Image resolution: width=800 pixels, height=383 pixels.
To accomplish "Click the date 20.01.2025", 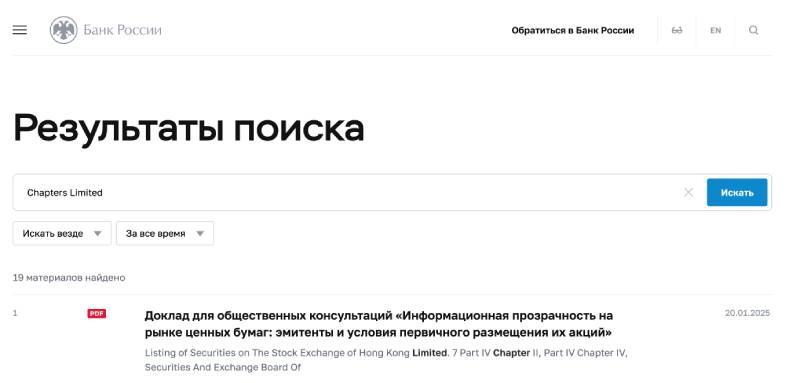I will click(747, 313).
